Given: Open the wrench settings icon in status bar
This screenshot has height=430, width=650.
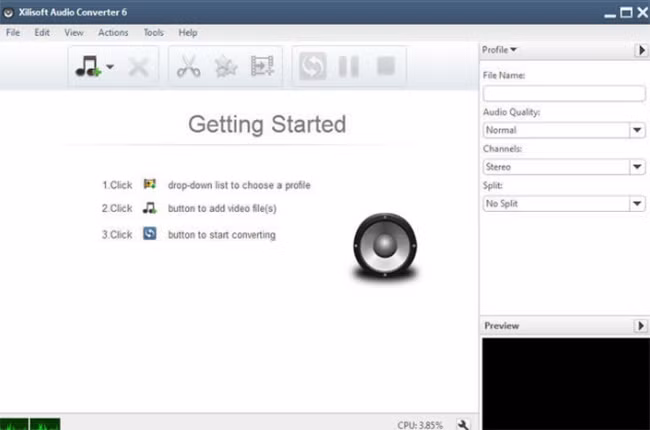Looking at the screenshot, I should pyautogui.click(x=463, y=423).
